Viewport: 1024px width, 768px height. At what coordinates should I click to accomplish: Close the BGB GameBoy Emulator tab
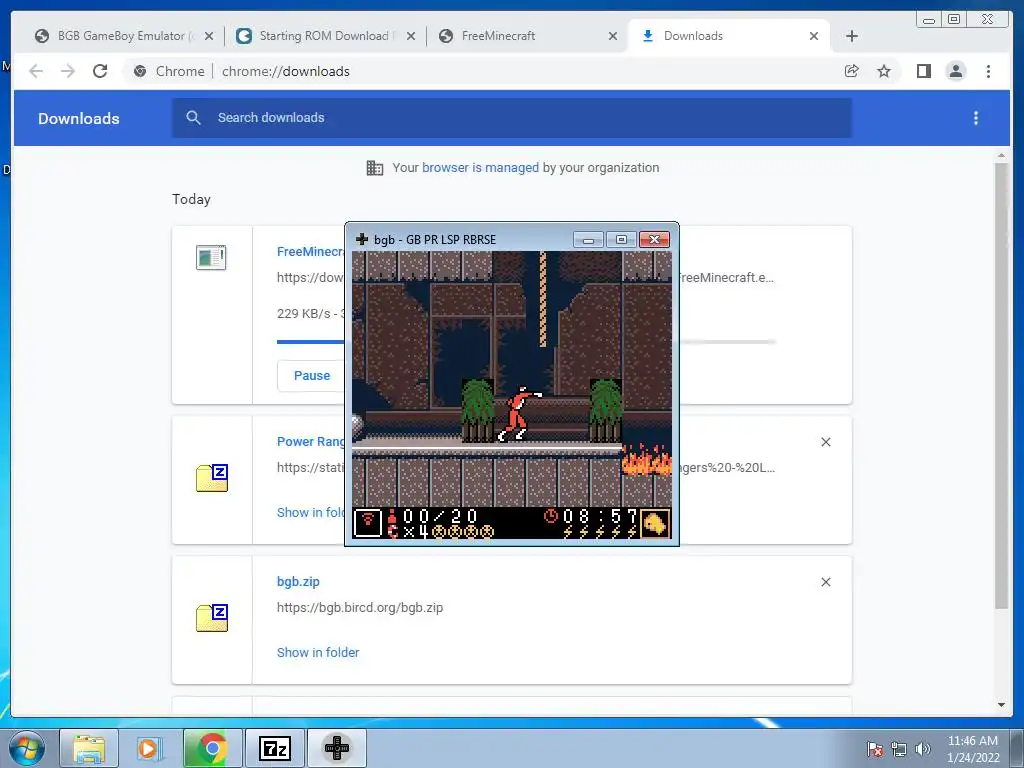(209, 36)
